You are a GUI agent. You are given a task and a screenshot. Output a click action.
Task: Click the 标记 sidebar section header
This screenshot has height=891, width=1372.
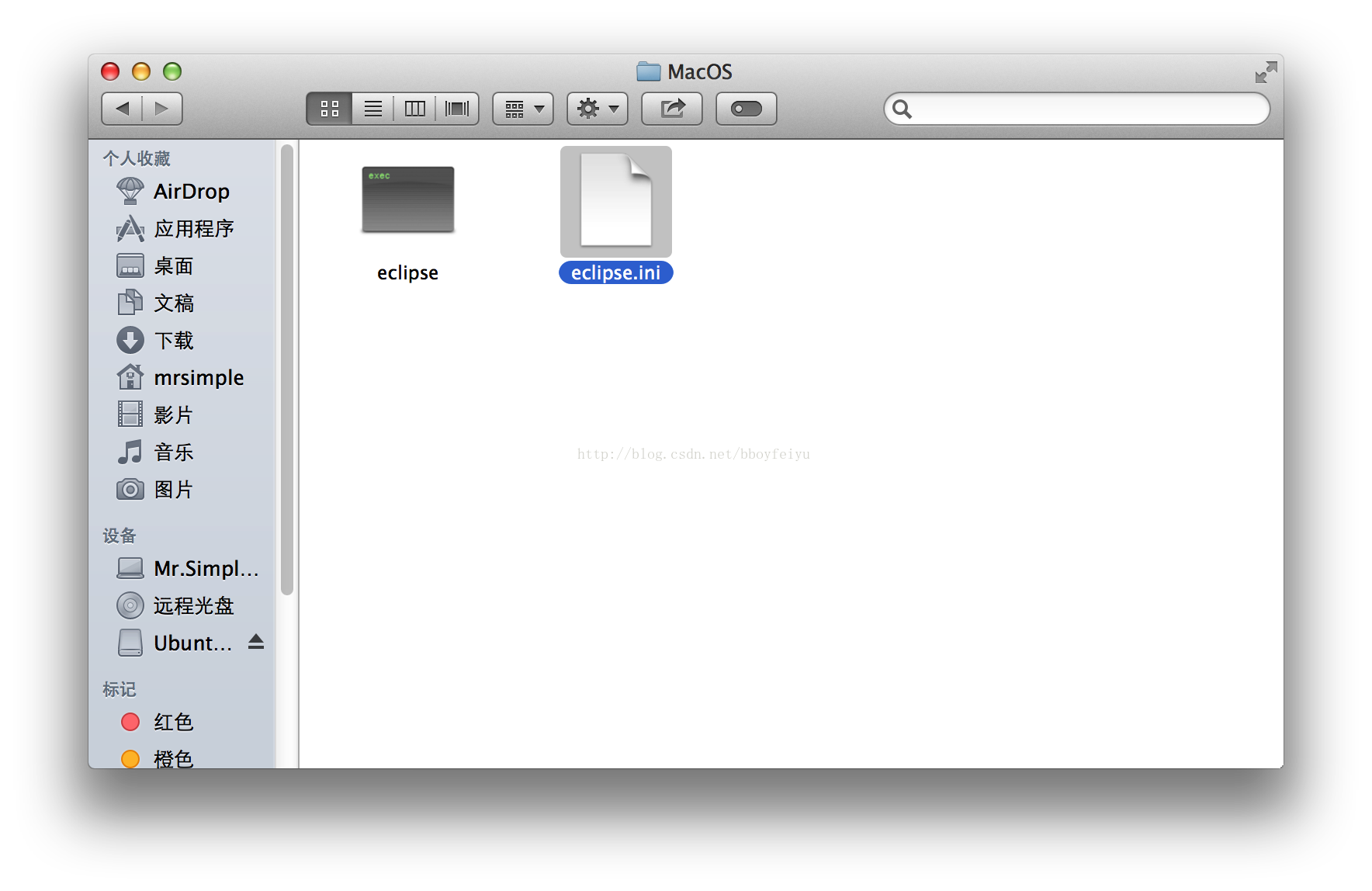120,689
